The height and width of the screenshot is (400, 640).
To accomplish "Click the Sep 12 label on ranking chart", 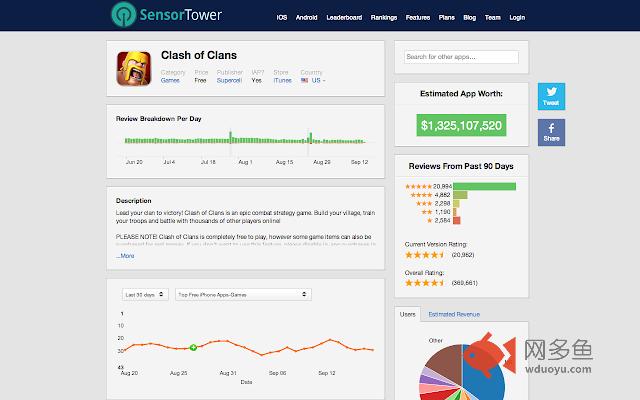I will 327,373.
